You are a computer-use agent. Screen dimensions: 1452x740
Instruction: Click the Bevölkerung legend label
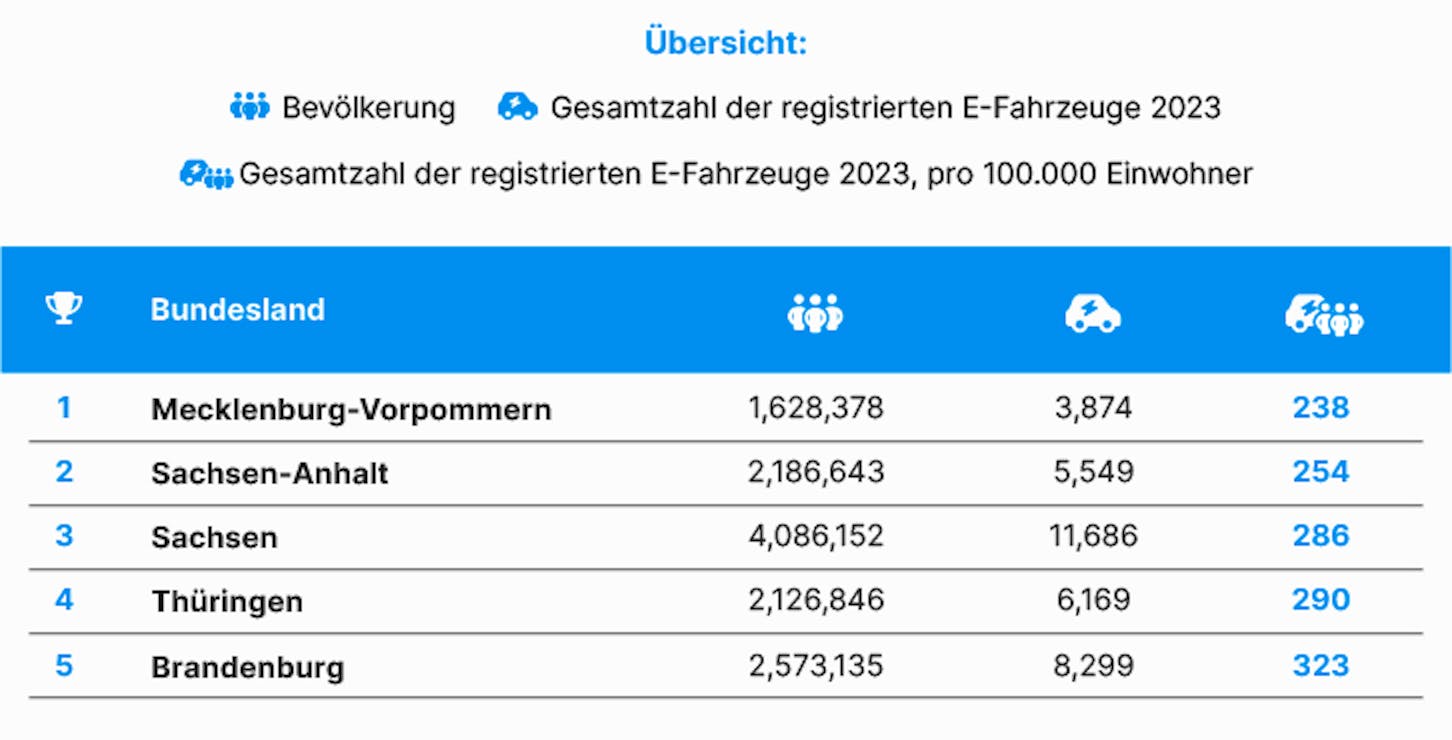pos(369,107)
